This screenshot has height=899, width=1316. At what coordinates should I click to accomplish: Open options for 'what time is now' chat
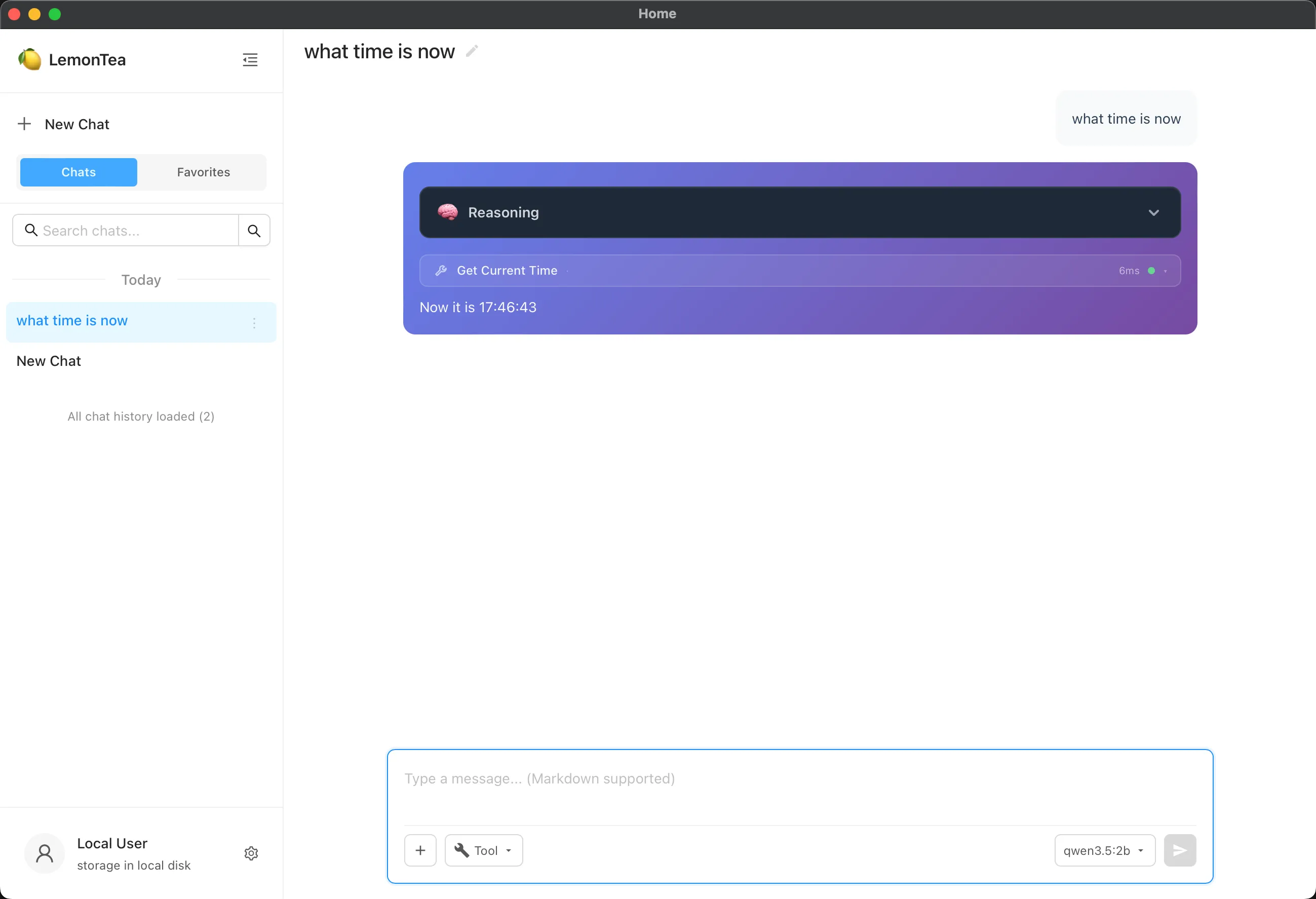254,323
